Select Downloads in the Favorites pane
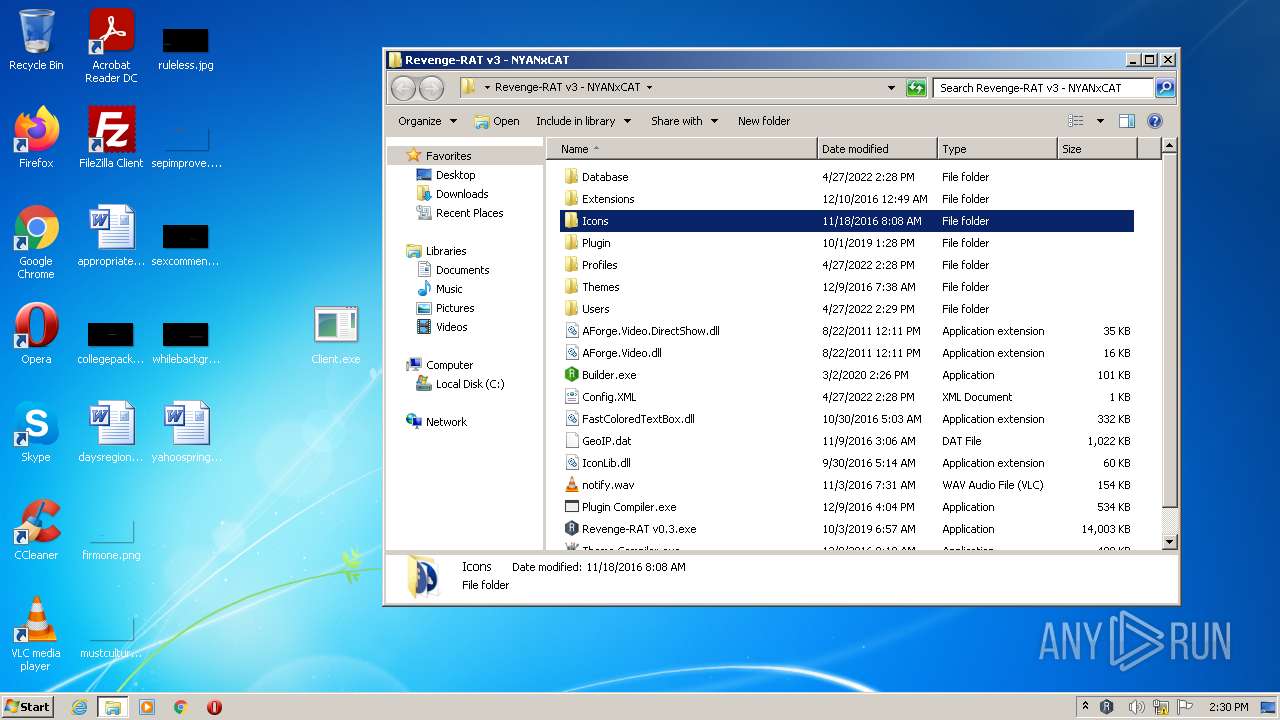 461,194
